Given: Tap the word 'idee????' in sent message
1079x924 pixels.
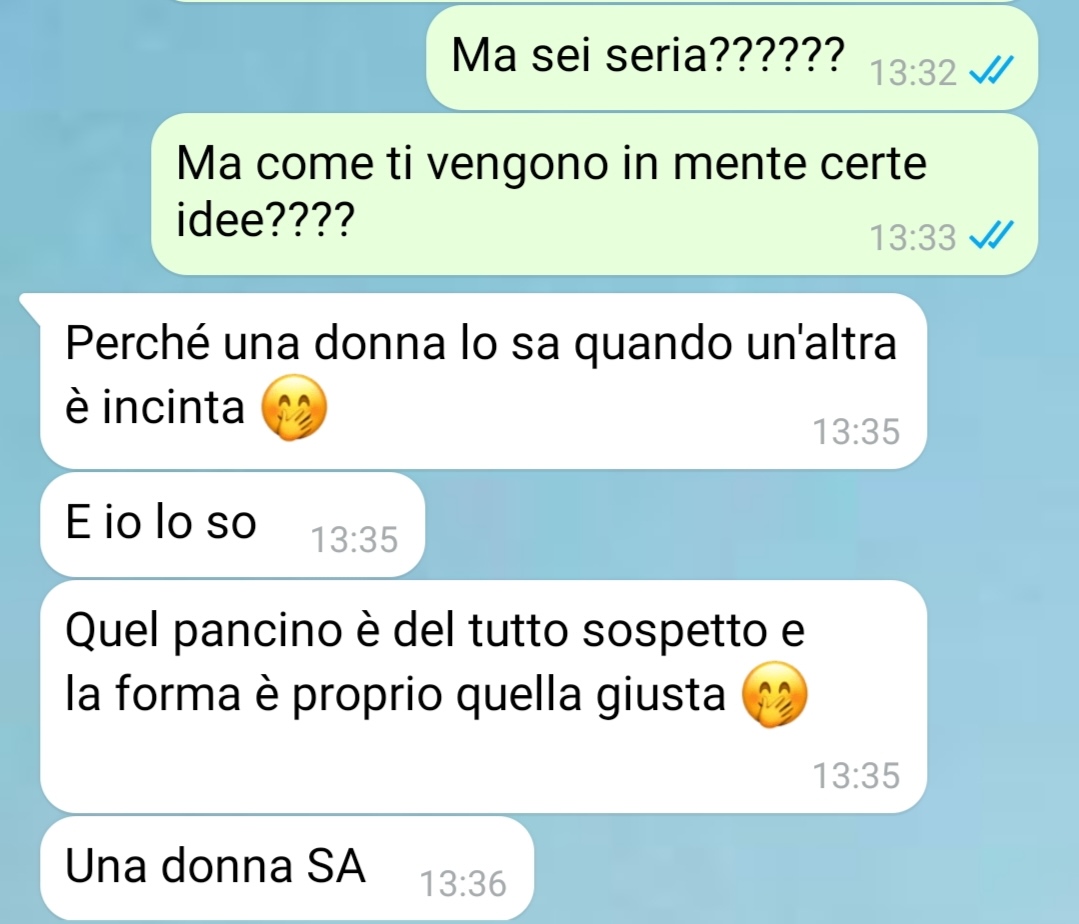Looking at the screenshot, I should coord(266,220).
